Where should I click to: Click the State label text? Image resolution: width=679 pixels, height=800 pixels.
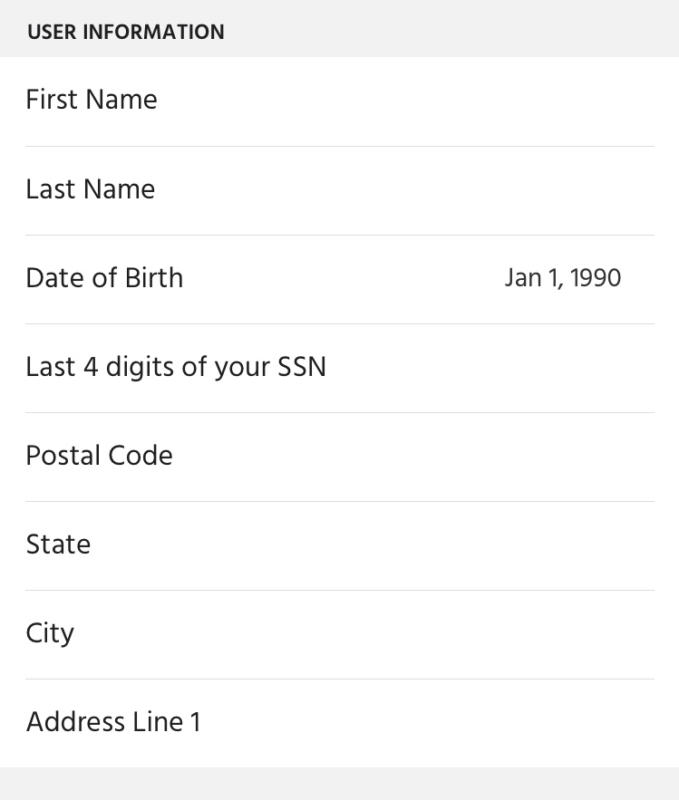(x=58, y=544)
